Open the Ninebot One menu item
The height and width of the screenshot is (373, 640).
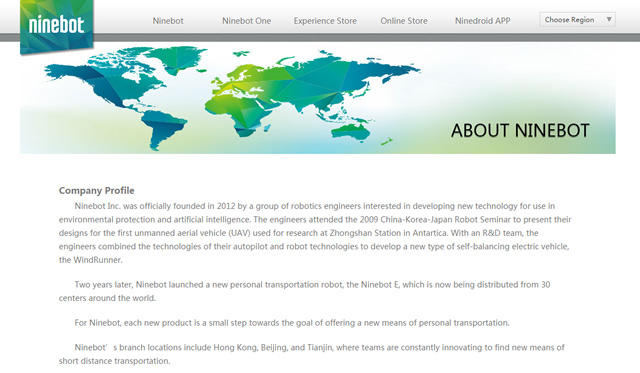coord(247,21)
